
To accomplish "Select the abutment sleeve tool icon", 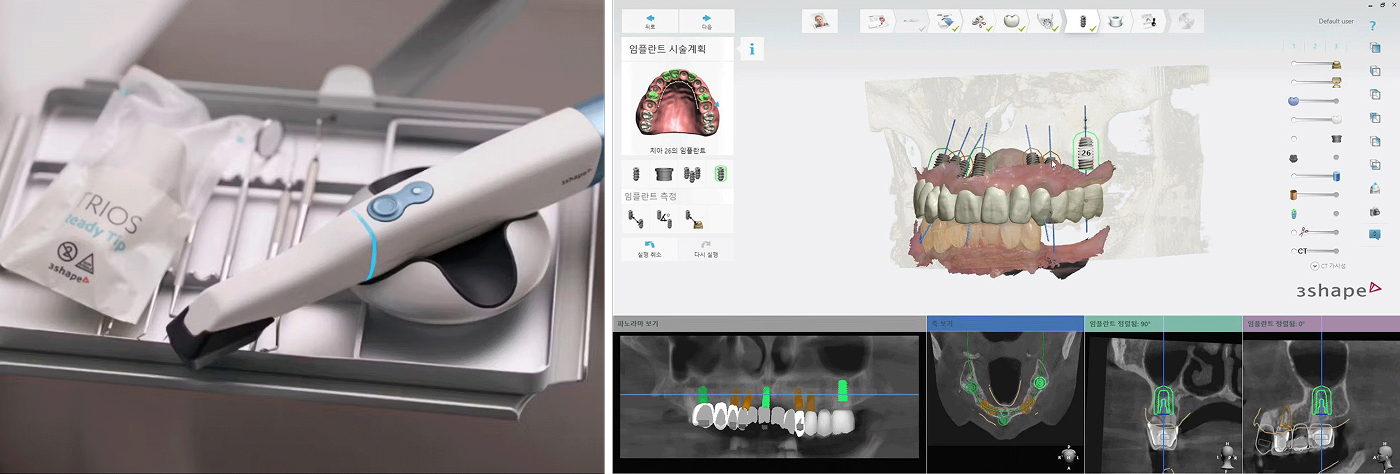I will [x=662, y=174].
